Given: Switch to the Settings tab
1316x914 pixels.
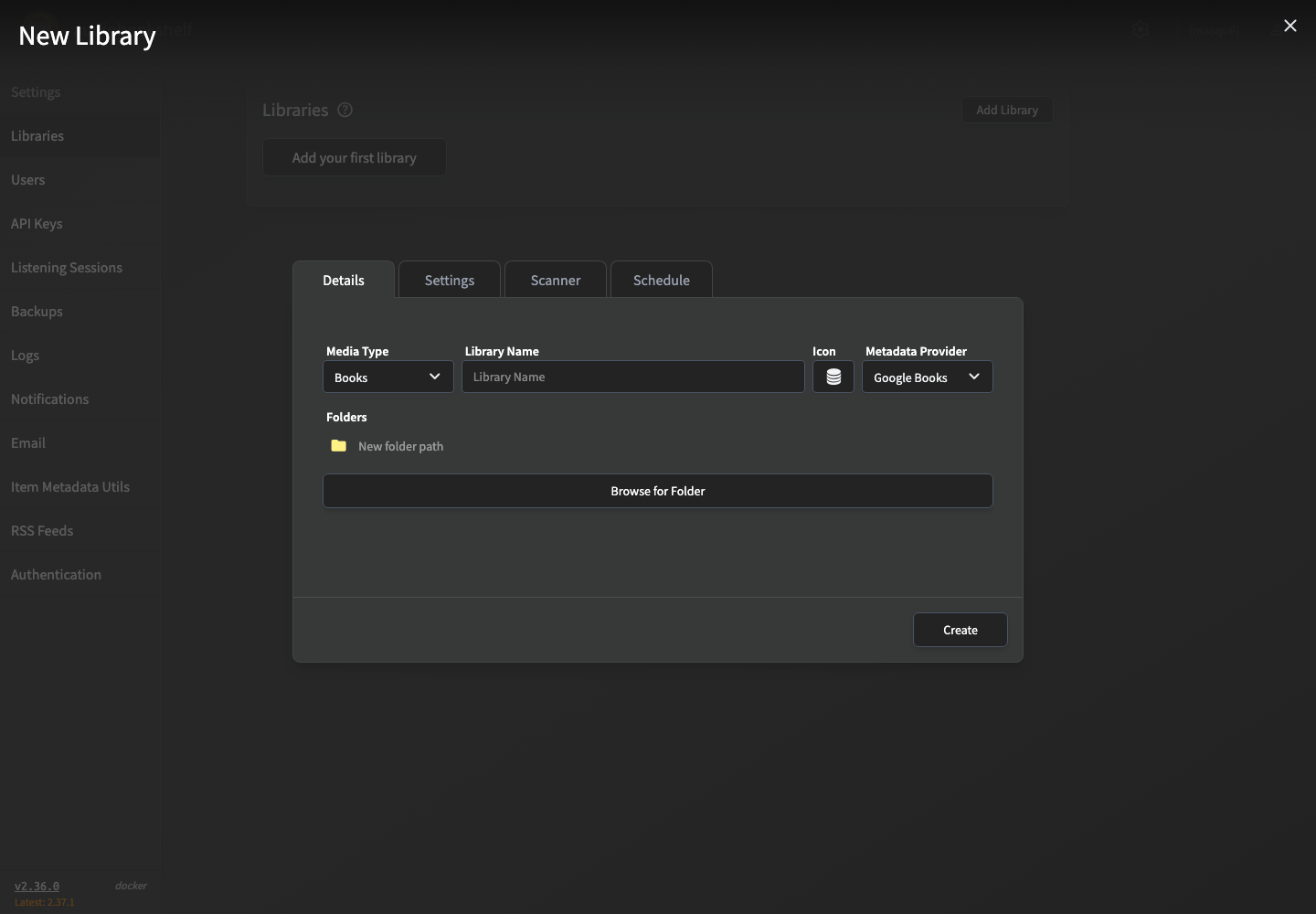Looking at the screenshot, I should [x=450, y=280].
